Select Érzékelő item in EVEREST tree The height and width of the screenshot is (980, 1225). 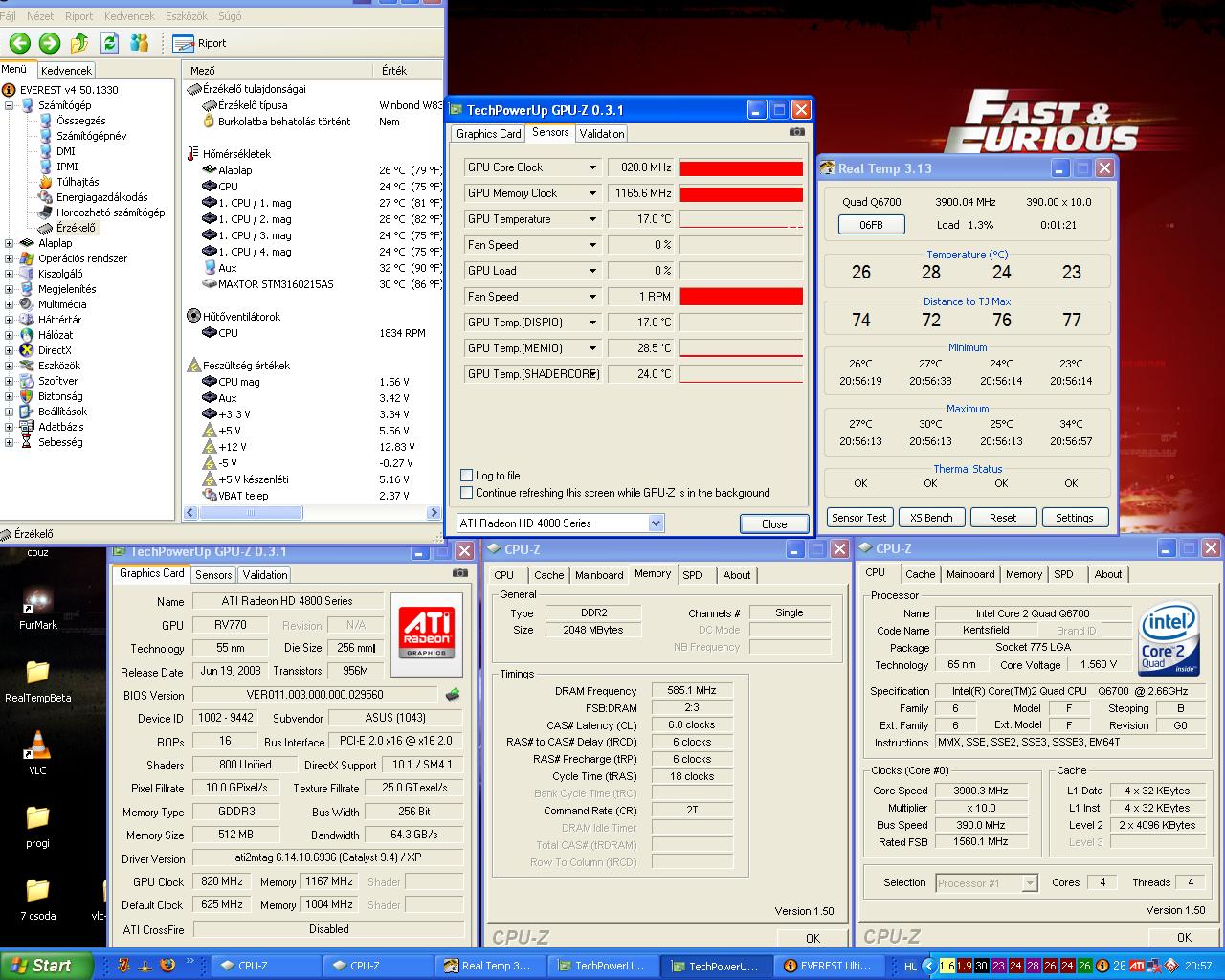(x=76, y=228)
